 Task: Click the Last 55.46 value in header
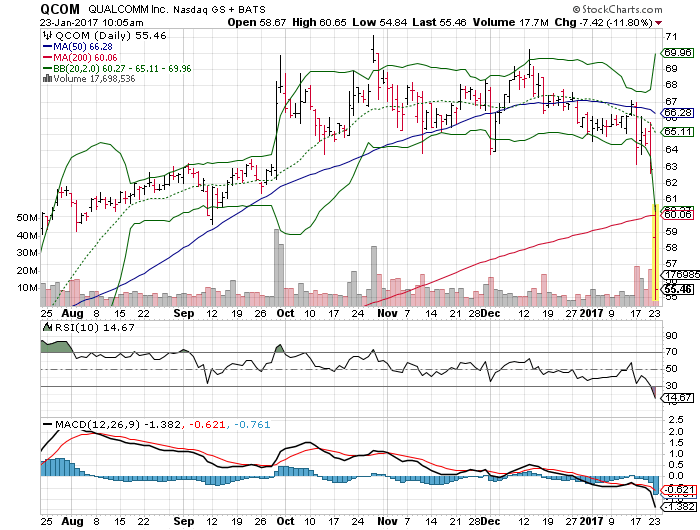click(439, 22)
